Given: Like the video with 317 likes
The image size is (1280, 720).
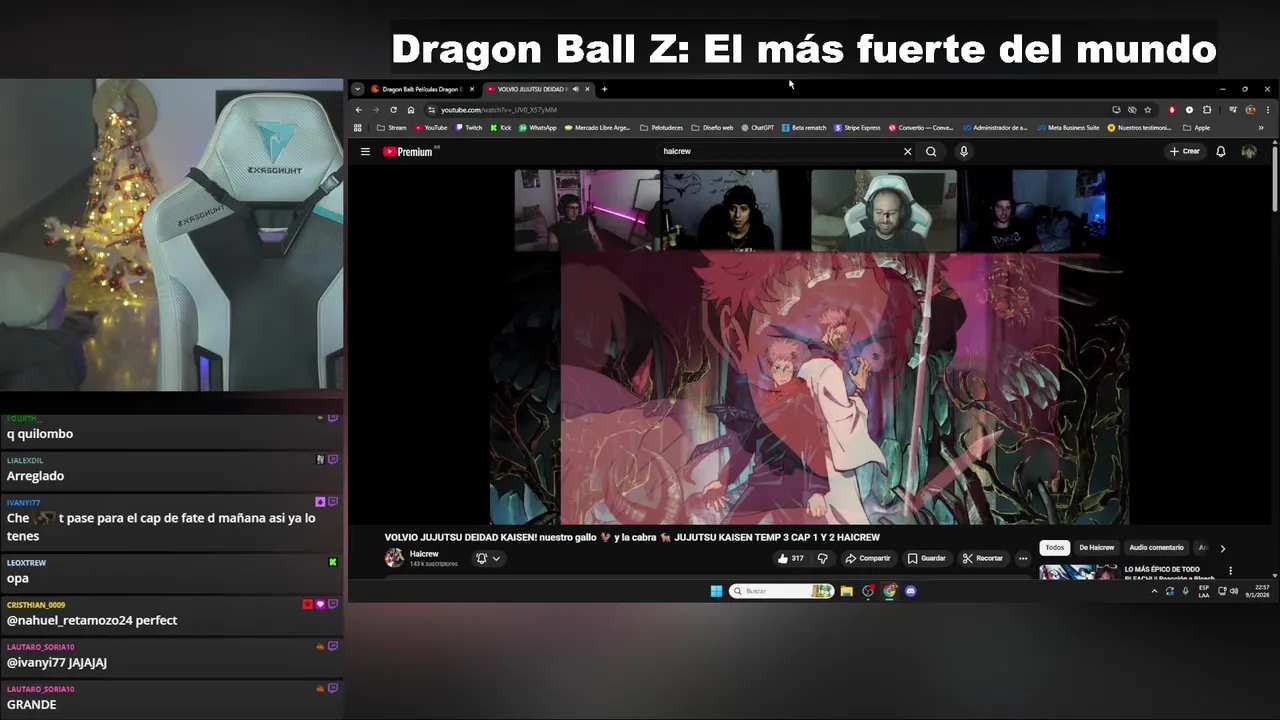Looking at the screenshot, I should tap(790, 559).
